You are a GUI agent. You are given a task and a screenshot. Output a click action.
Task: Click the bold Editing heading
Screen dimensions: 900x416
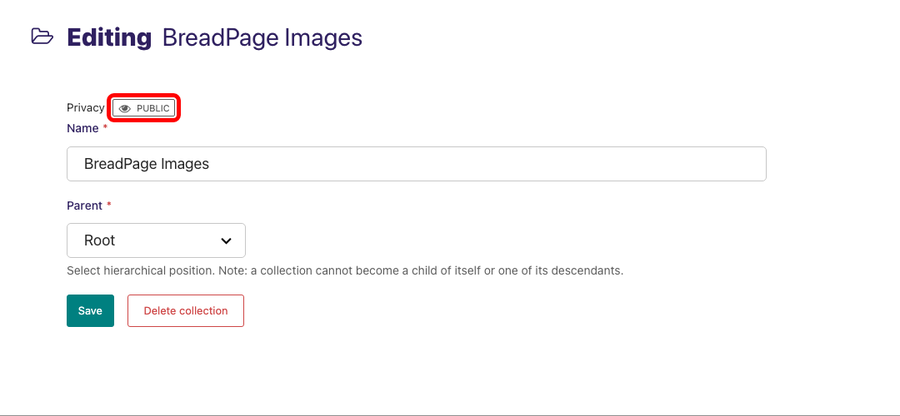[109, 38]
